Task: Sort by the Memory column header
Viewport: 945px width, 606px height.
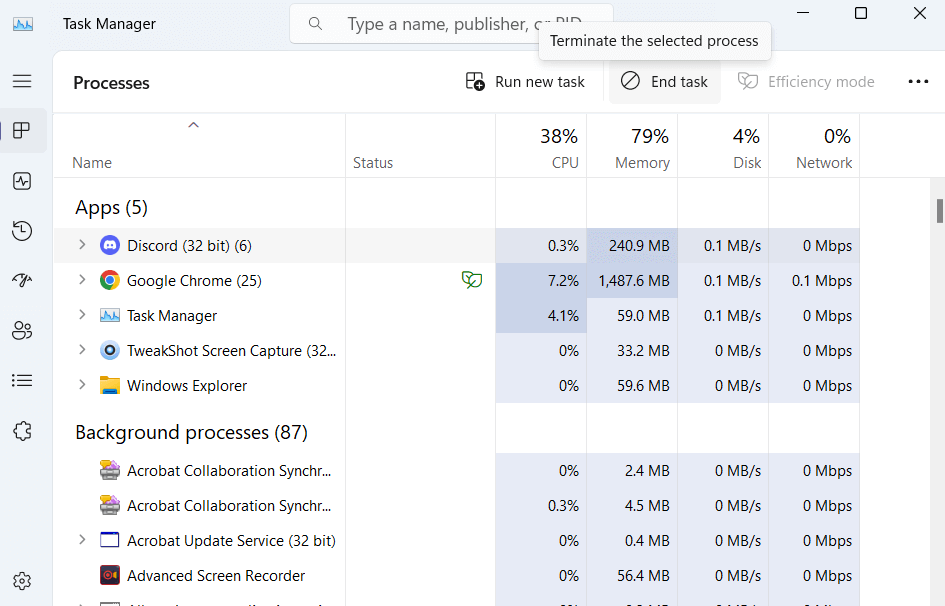Action: point(632,146)
